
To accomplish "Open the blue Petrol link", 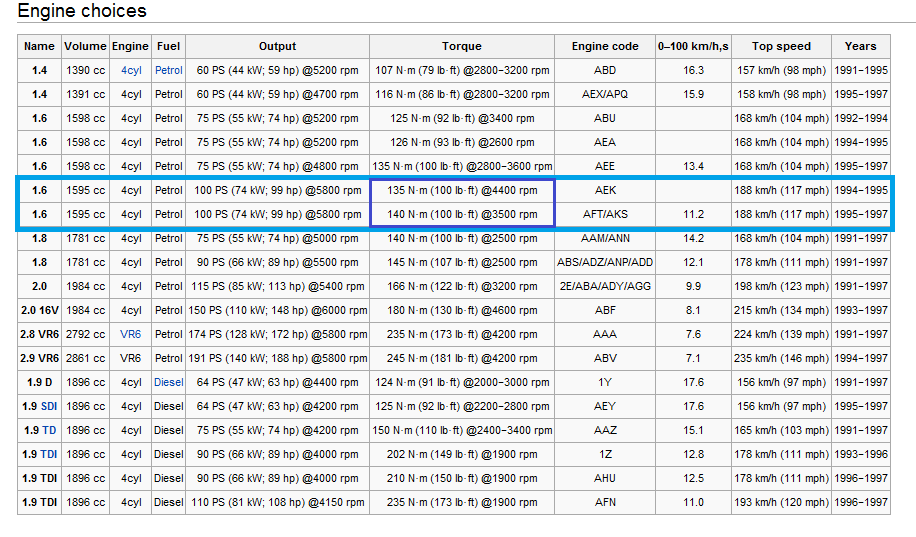I will point(169,70).
